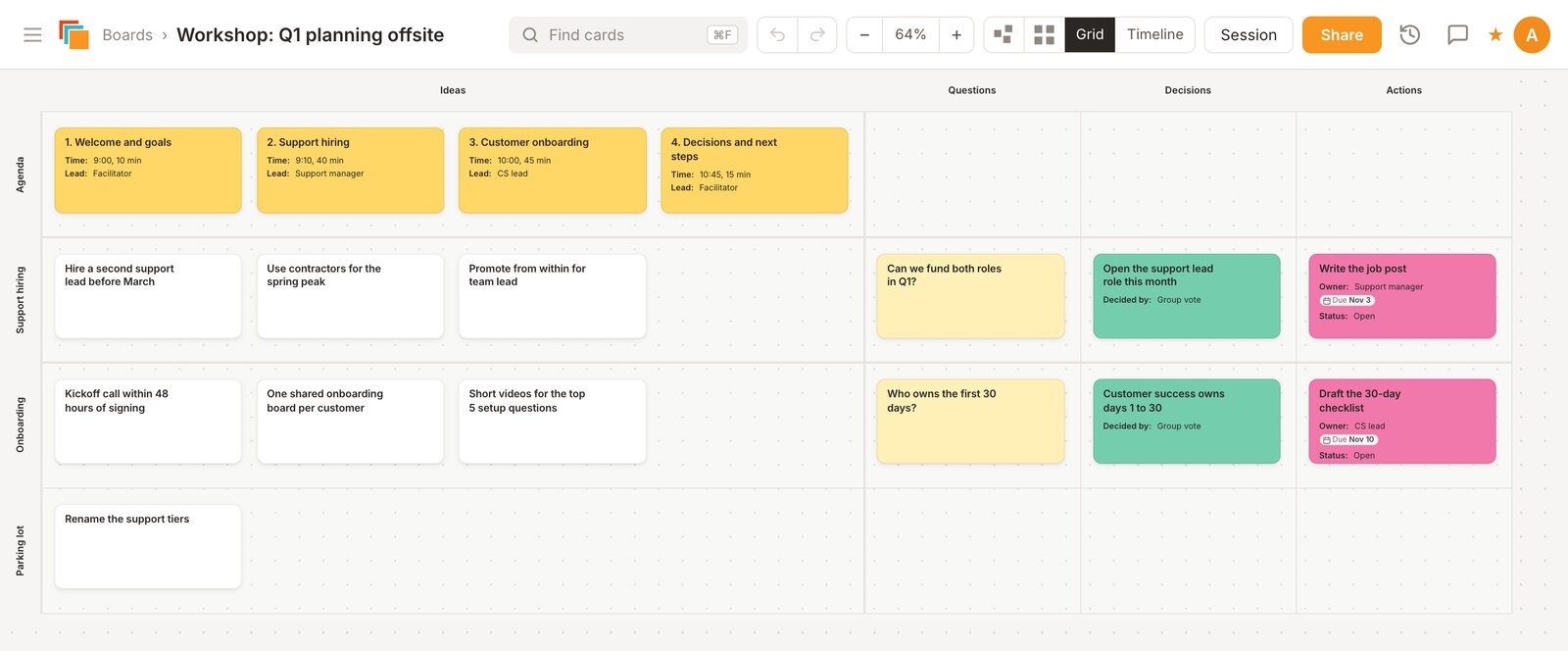This screenshot has width=1568, height=651.
Task: Click the Actions column header
Action: (1403, 90)
